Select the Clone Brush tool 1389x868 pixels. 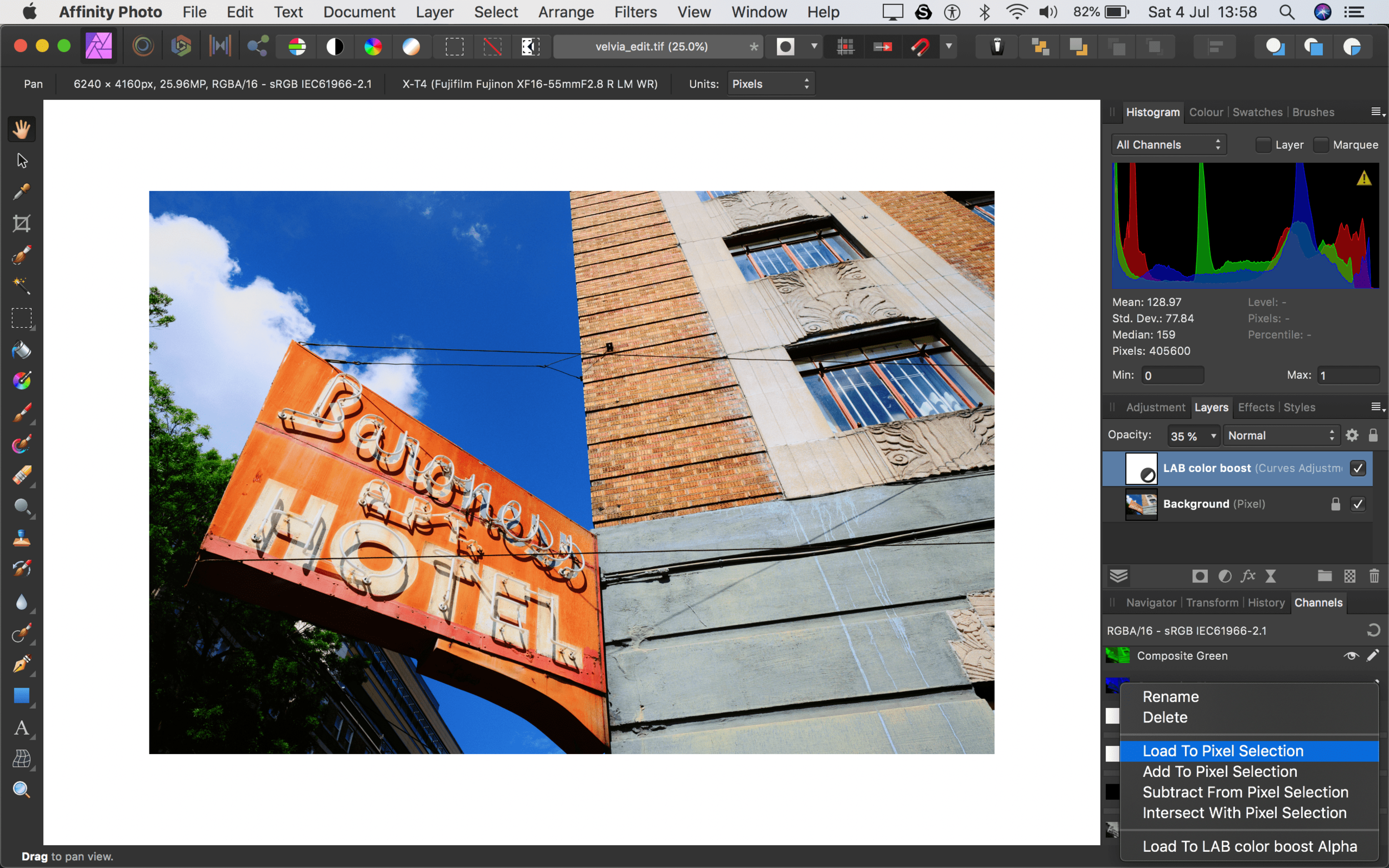21,538
